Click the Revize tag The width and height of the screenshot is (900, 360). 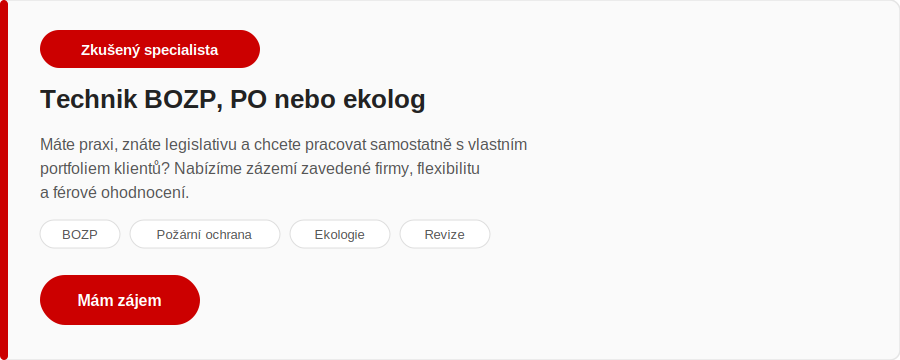point(445,234)
